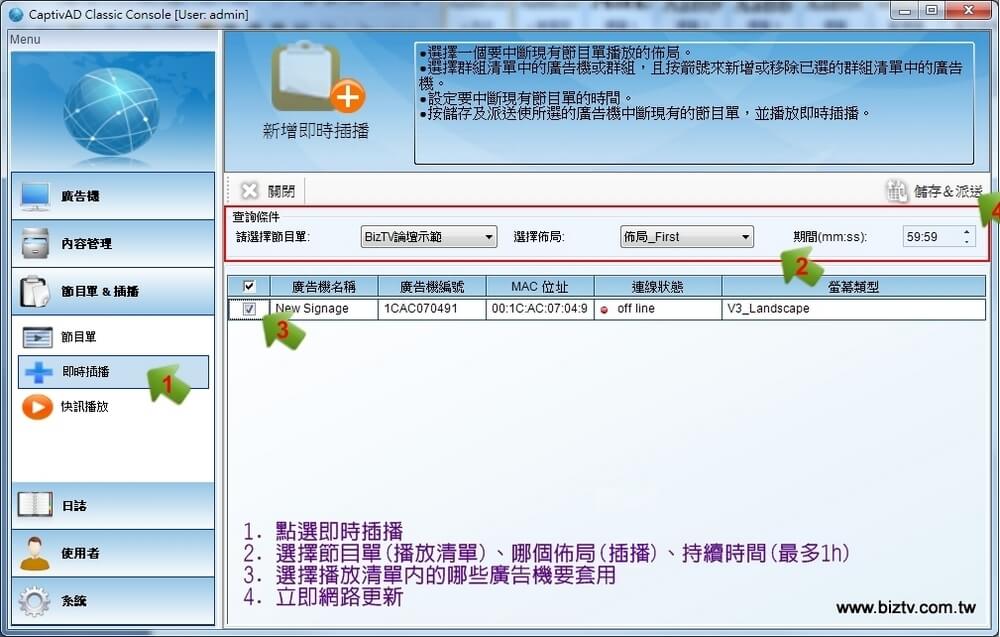Screen dimensions: 1000x637
Task: Decrease duration with the down spinner arrow
Action: 966,242
